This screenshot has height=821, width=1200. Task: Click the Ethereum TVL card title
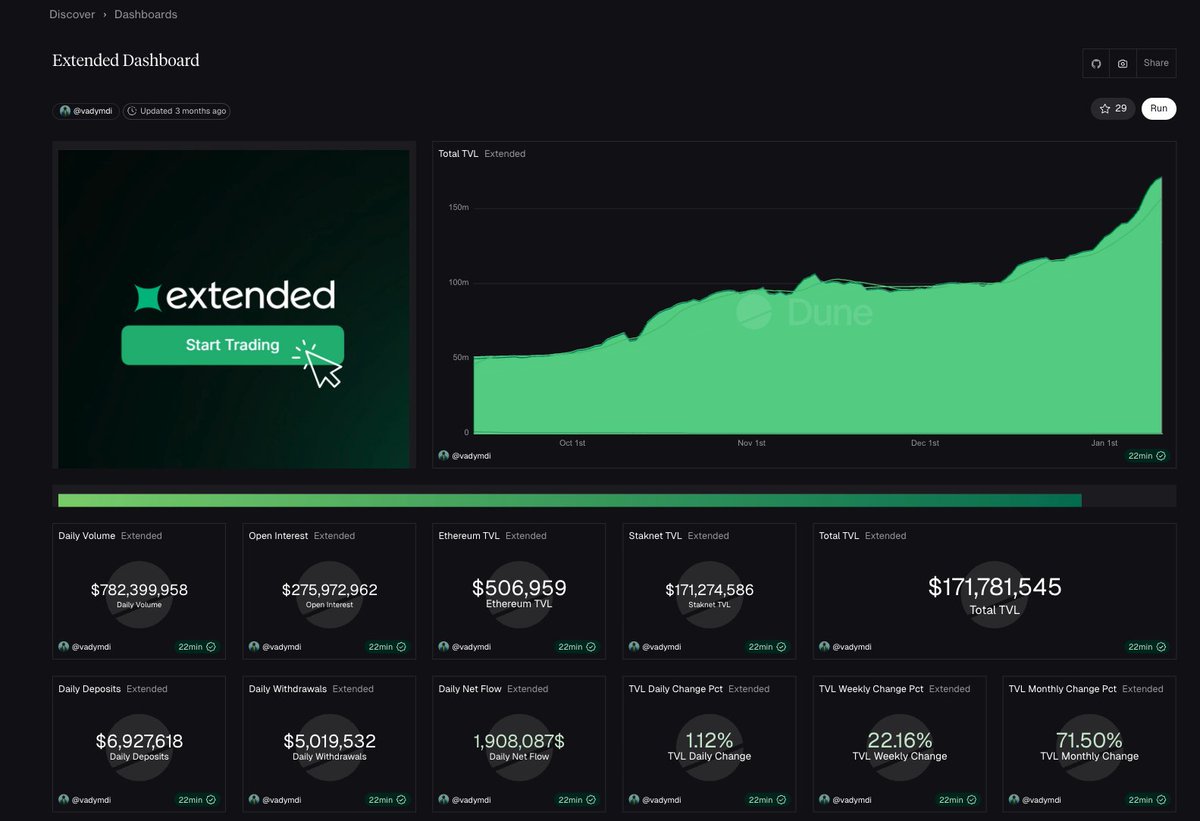(469, 536)
